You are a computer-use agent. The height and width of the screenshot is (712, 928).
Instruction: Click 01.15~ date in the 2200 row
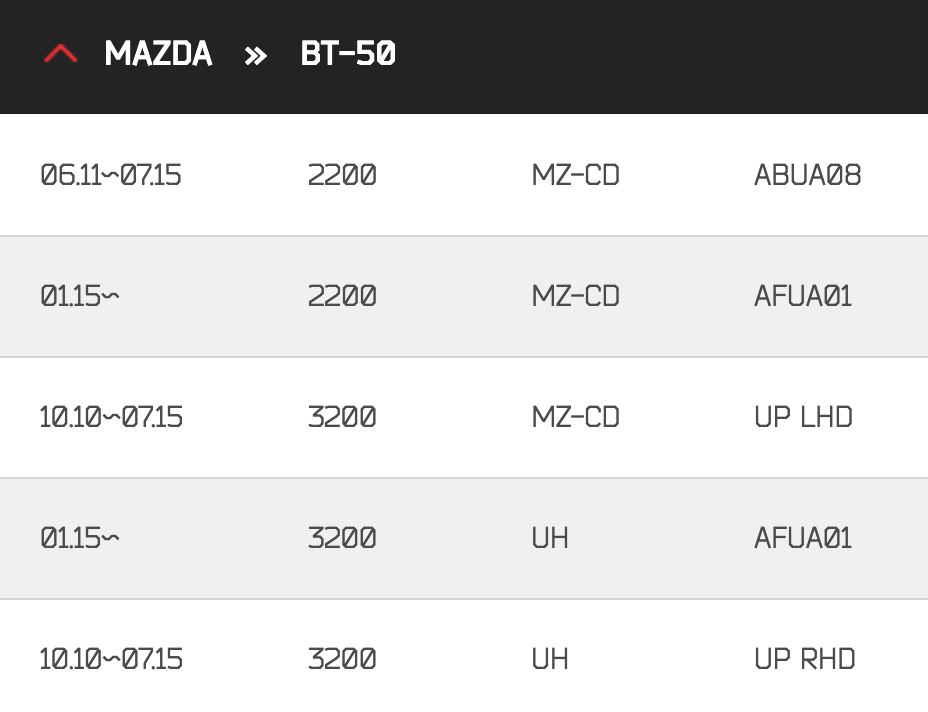(80, 296)
